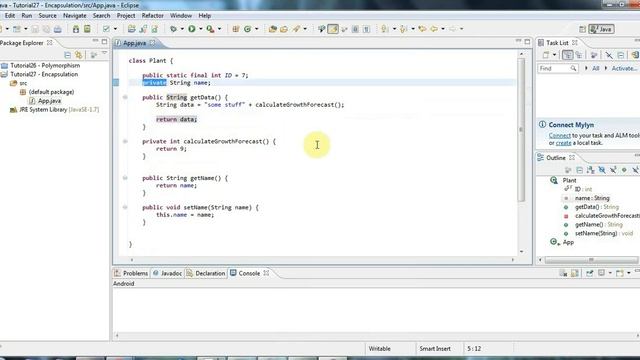Screen dimensions: 640x360
Task: Toggle Link with Editor in Package Explorer
Action: [x=79, y=55]
